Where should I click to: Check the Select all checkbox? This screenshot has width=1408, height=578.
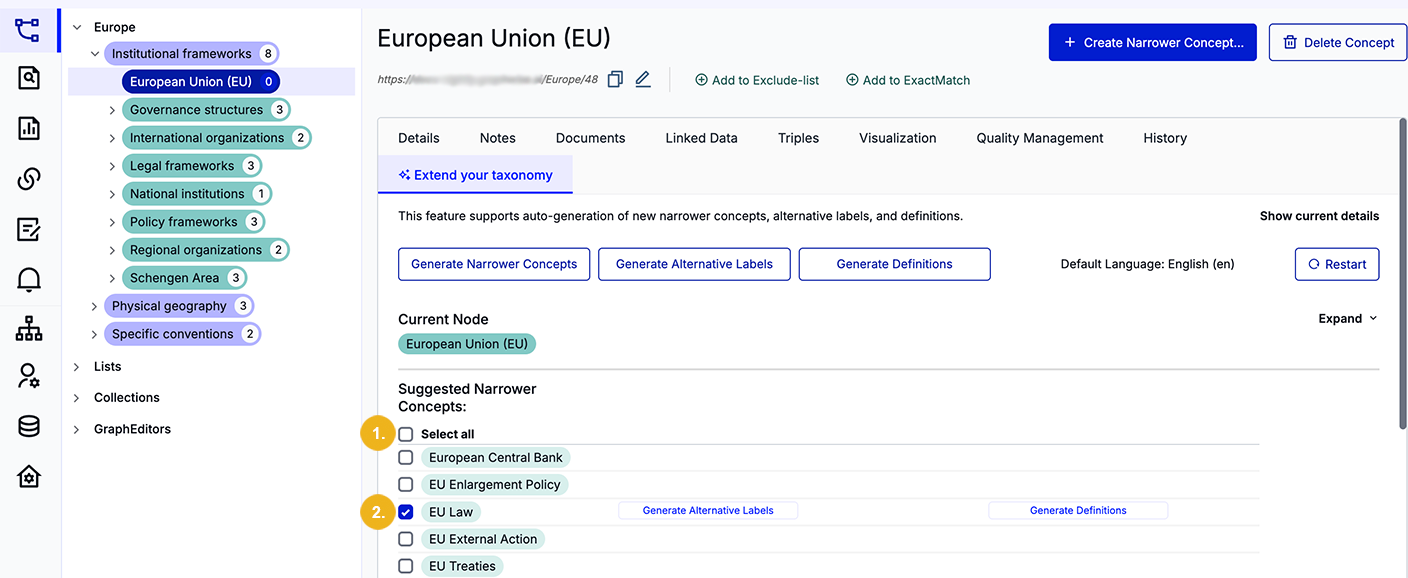tap(406, 434)
